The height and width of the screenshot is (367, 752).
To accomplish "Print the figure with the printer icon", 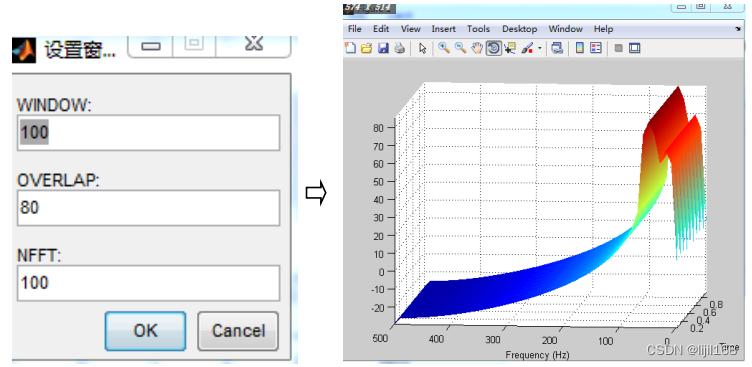I will click(400, 48).
